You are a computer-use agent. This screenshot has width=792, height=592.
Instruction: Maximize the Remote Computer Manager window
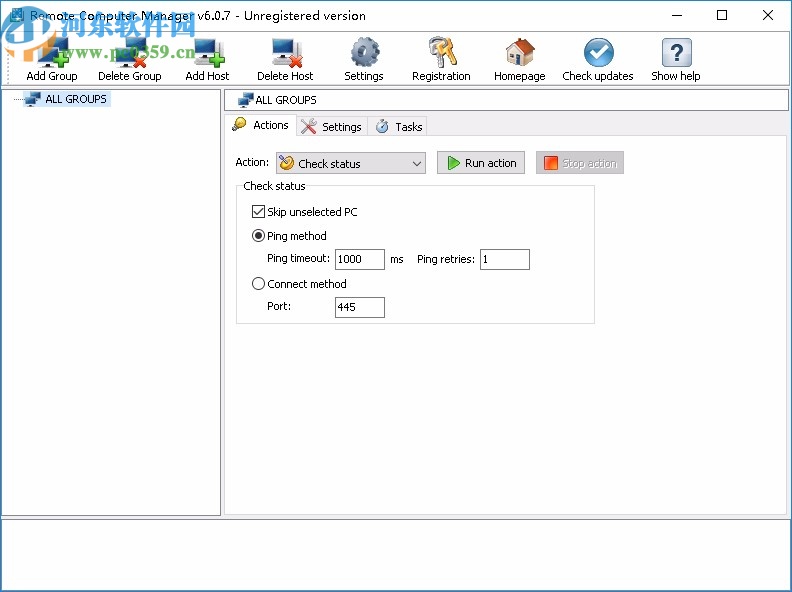[x=722, y=15]
